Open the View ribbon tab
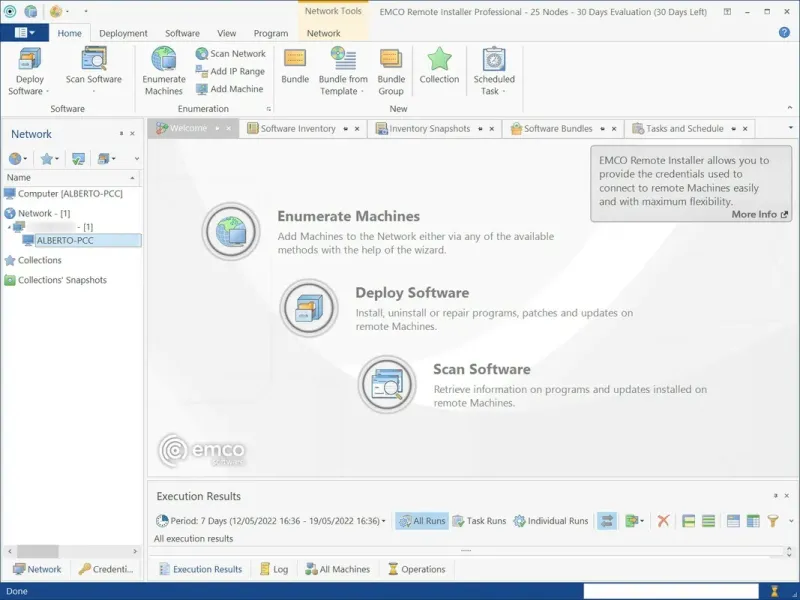 tap(227, 33)
